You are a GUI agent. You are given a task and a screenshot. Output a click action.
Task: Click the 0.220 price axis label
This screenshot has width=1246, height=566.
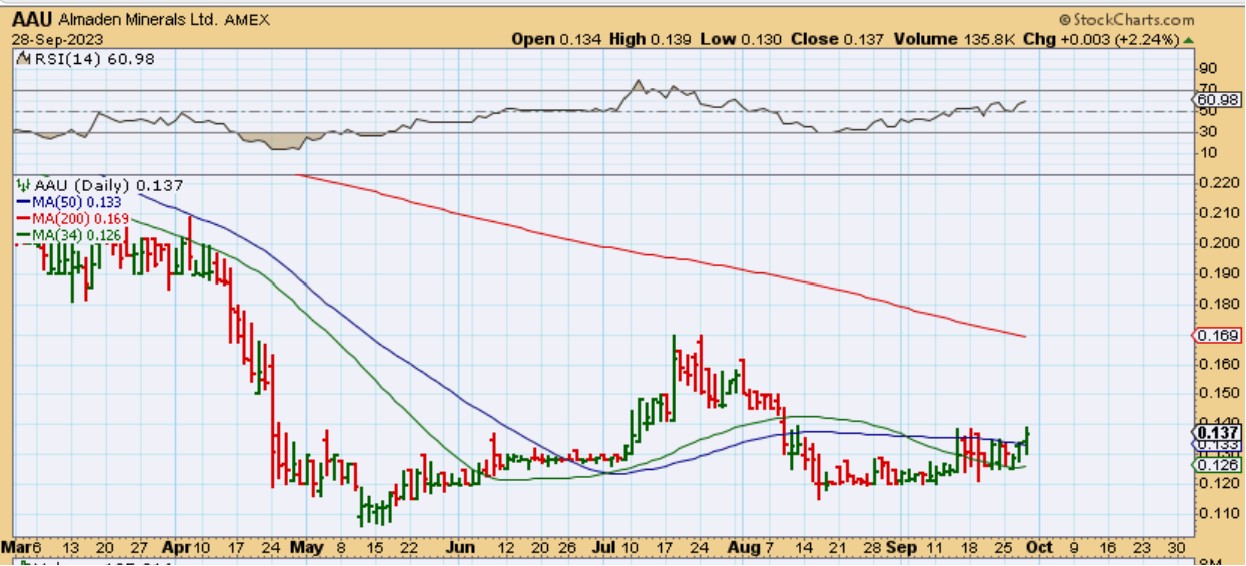pyautogui.click(x=1217, y=183)
